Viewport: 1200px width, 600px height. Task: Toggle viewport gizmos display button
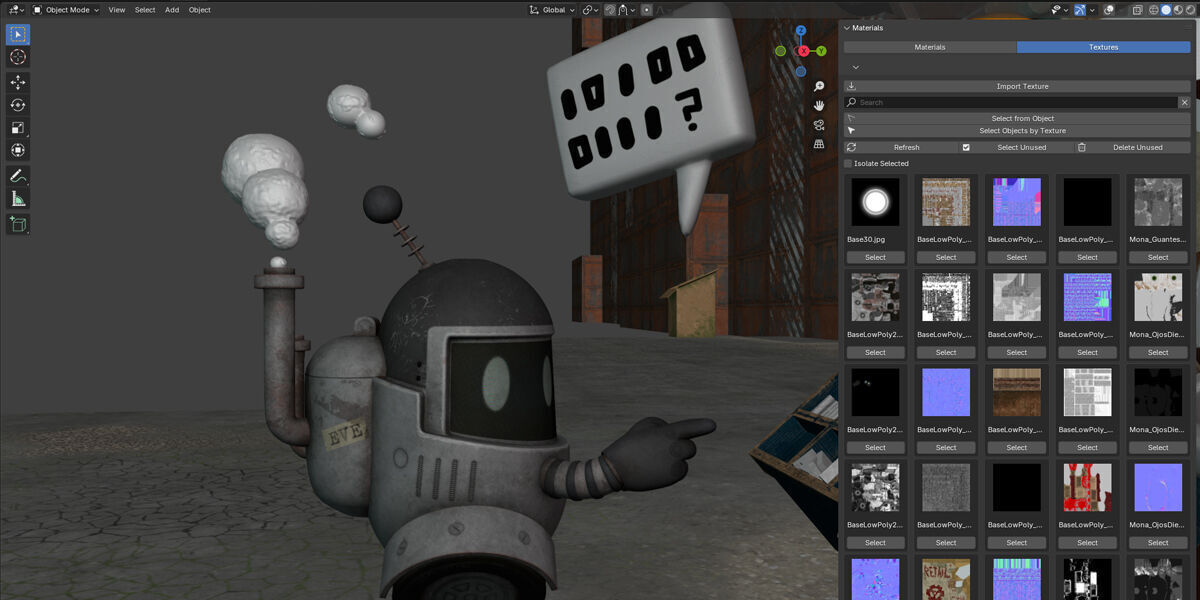tap(1081, 9)
